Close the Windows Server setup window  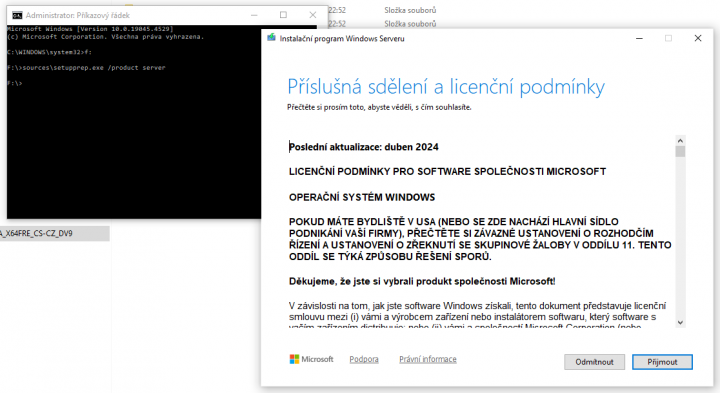coord(698,39)
